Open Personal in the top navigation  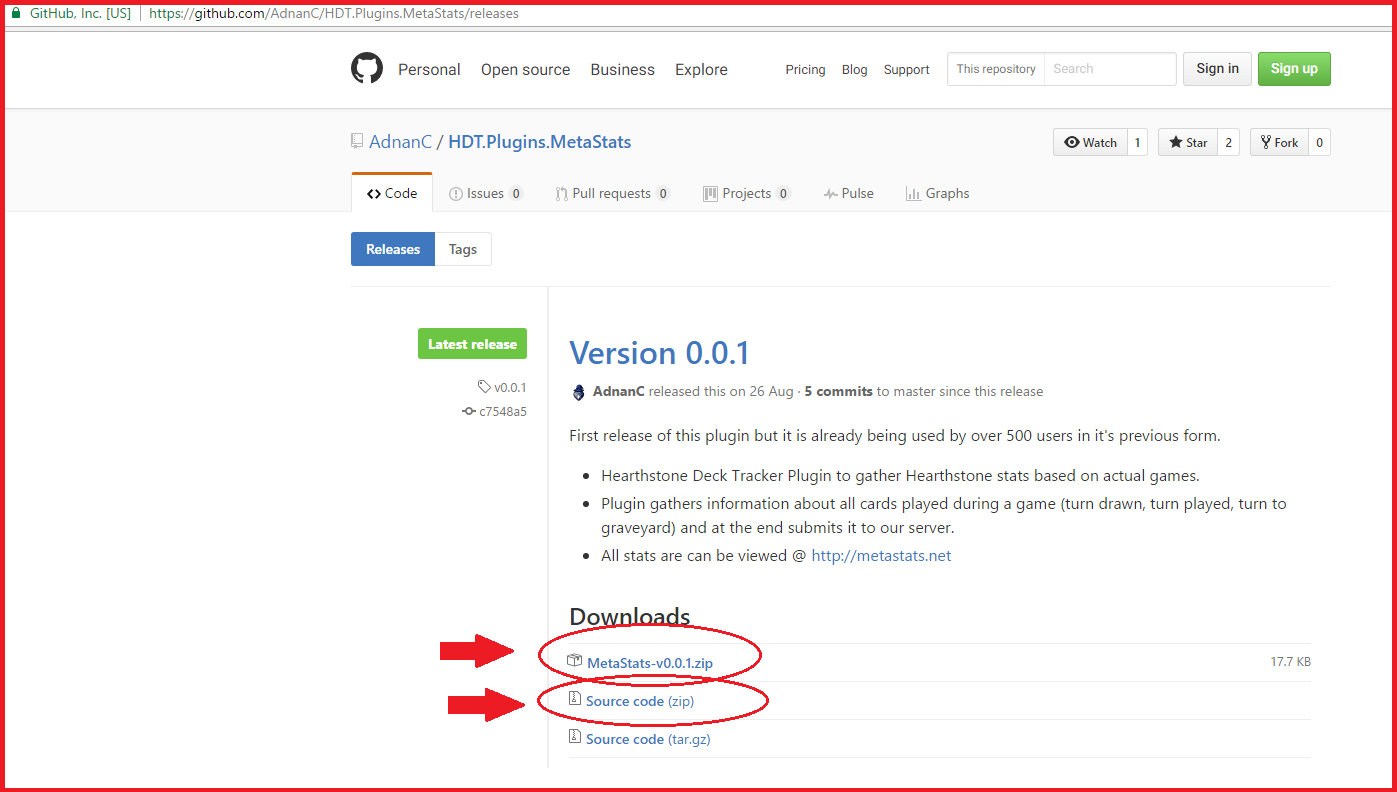[429, 70]
